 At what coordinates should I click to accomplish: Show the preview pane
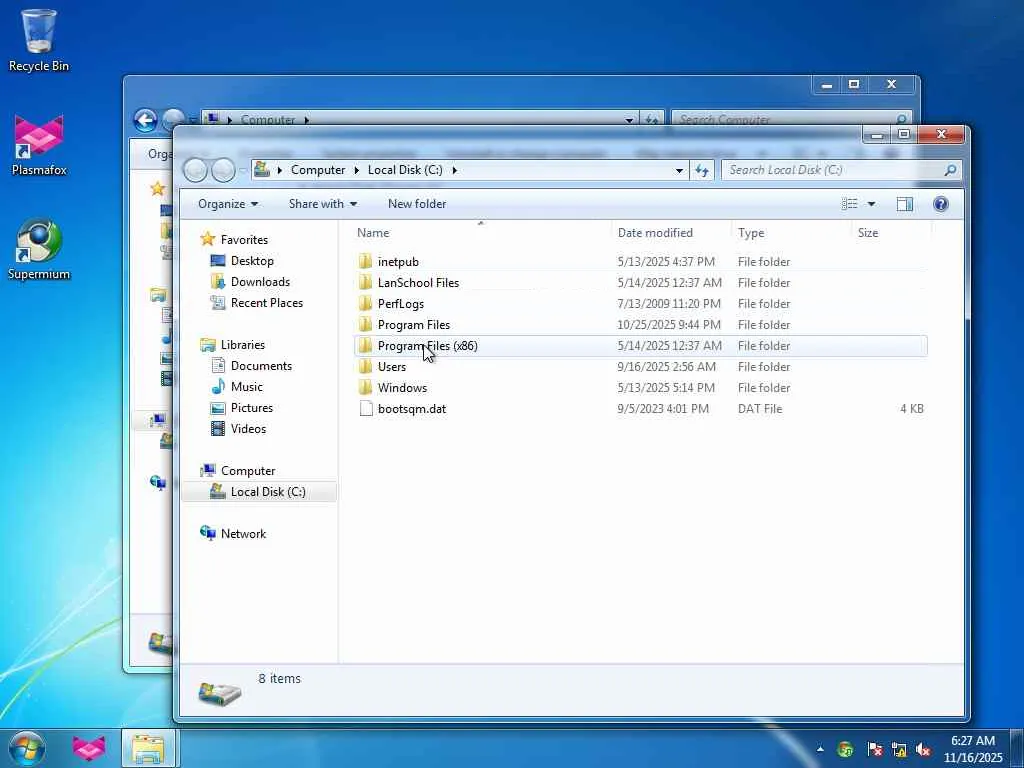coord(904,204)
